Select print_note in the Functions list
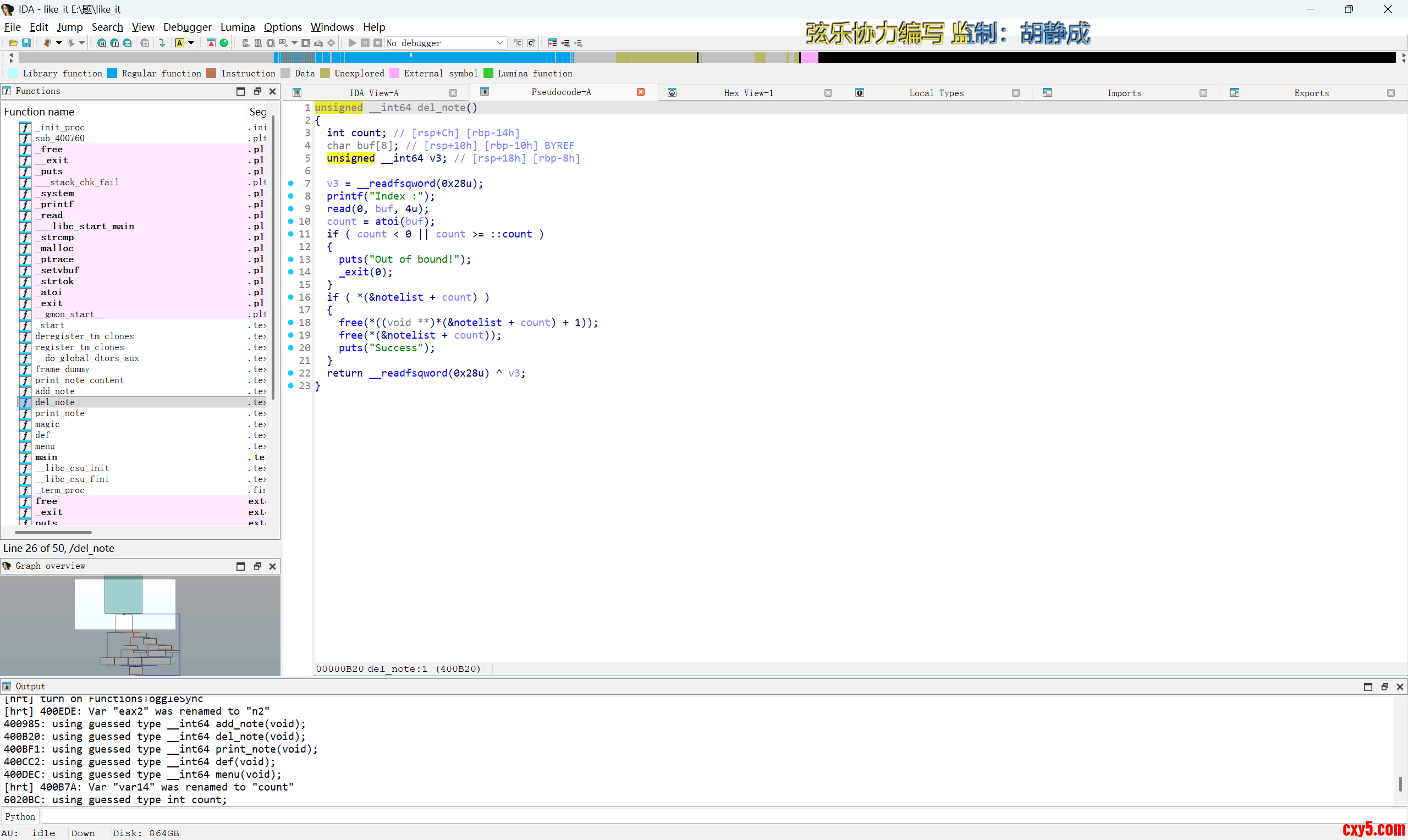Screen dimensions: 1408x840 pos(59,413)
